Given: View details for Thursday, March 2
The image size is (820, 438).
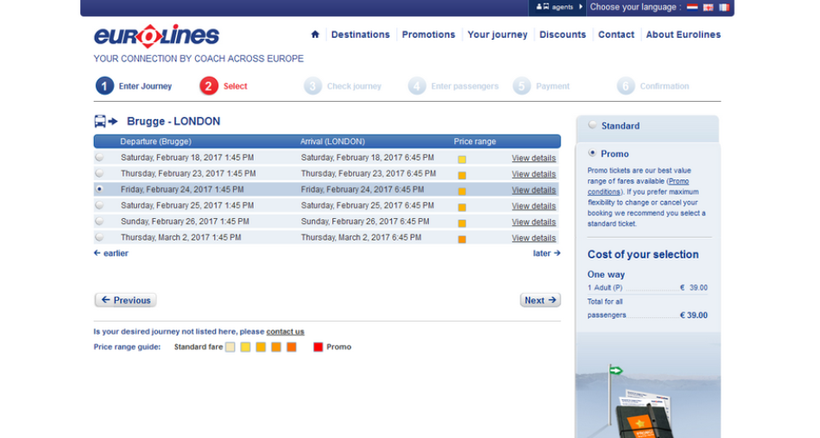Looking at the screenshot, I should 533,238.
